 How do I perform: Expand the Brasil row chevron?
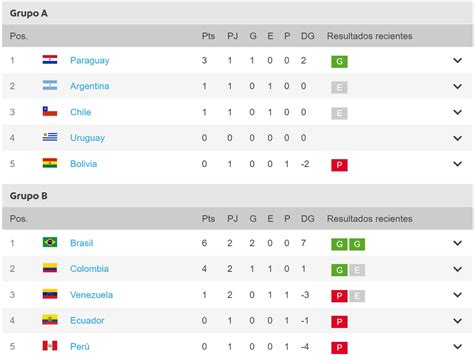coord(457,243)
